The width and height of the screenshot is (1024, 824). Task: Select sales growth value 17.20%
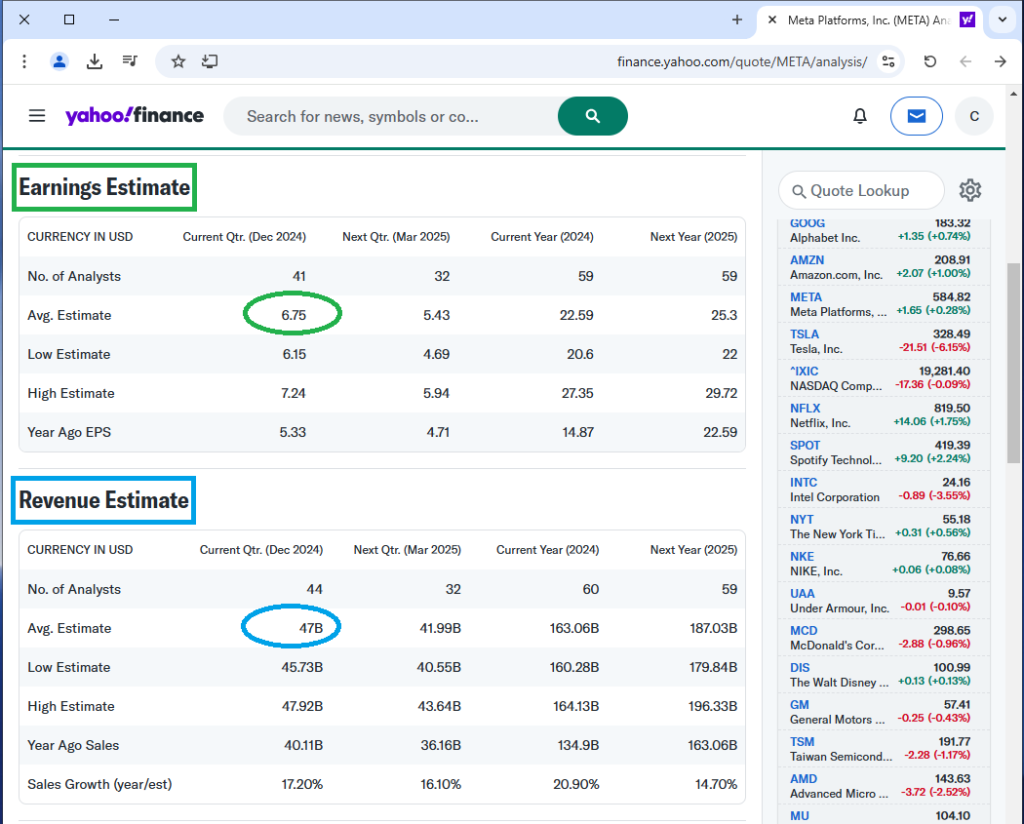(x=302, y=784)
